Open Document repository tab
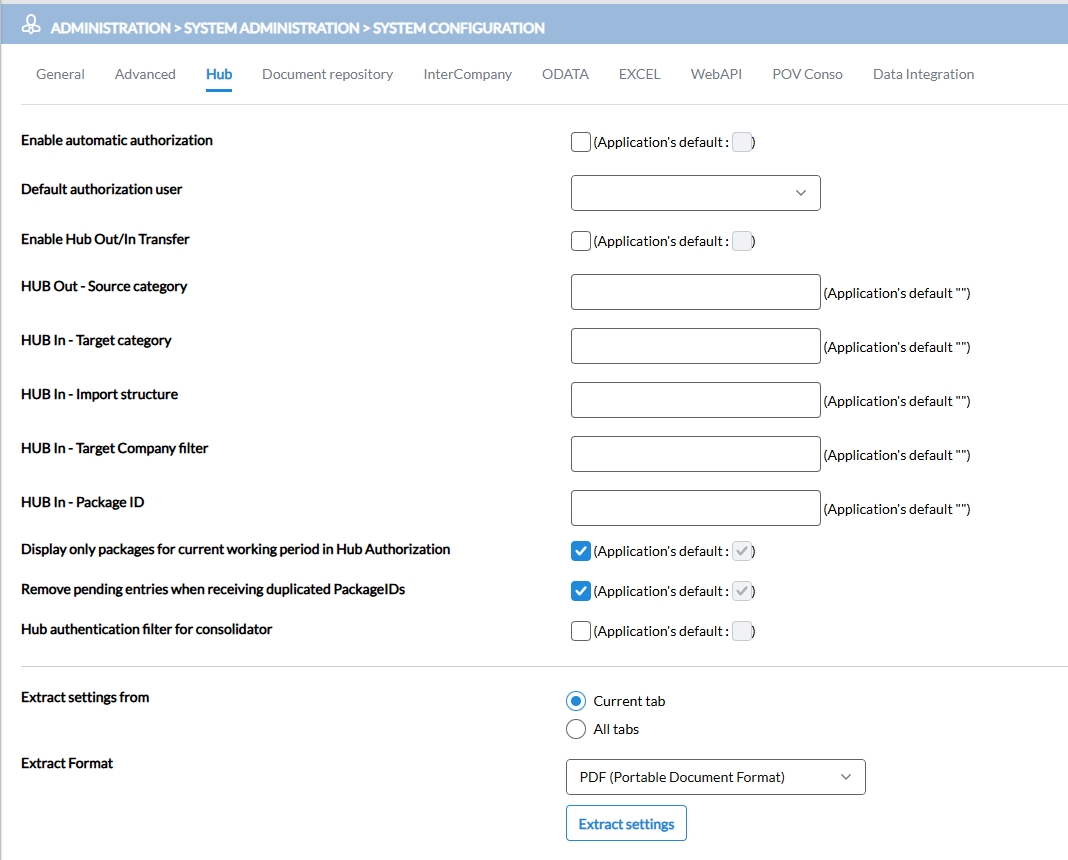This screenshot has height=860, width=1068. [x=328, y=74]
